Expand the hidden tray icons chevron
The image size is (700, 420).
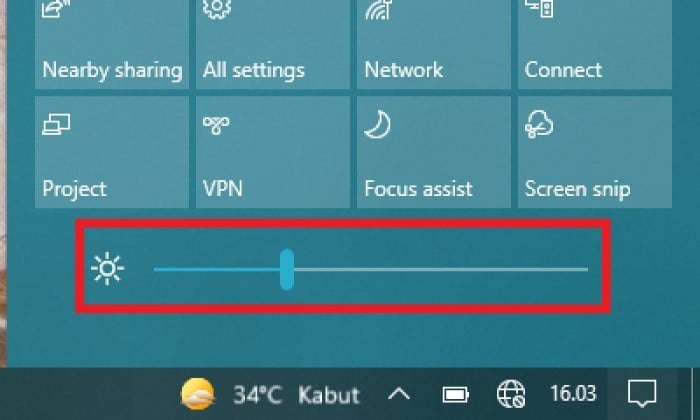(399, 394)
